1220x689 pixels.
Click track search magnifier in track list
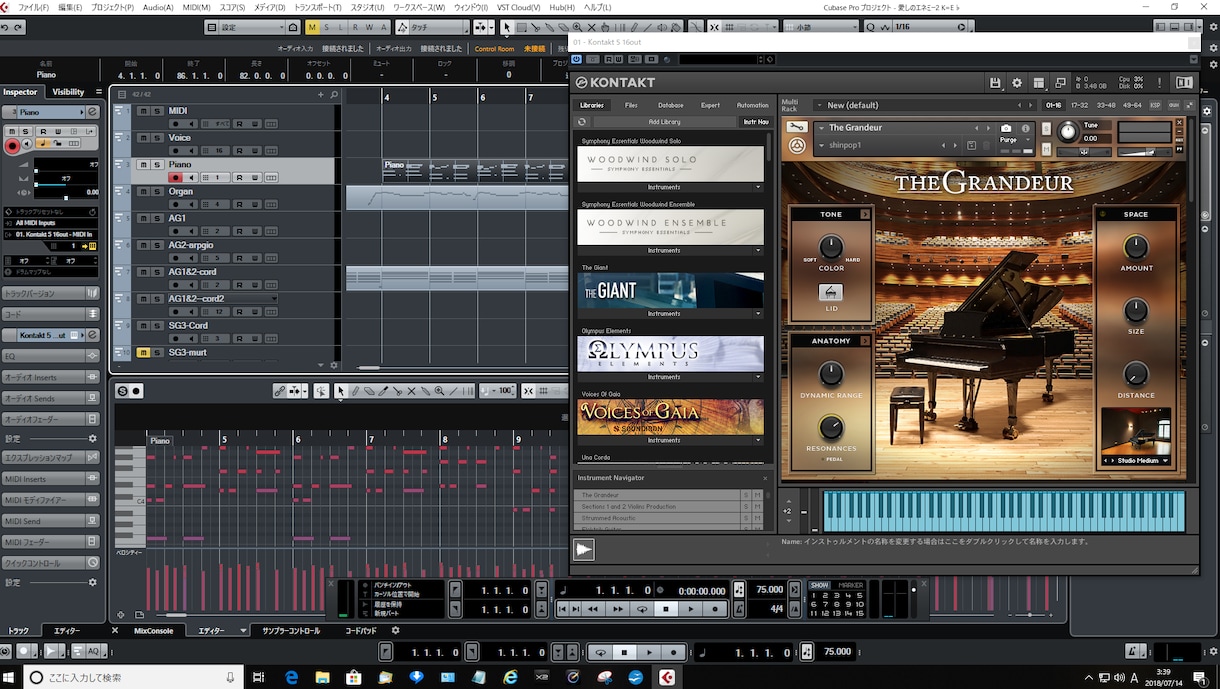[334, 95]
